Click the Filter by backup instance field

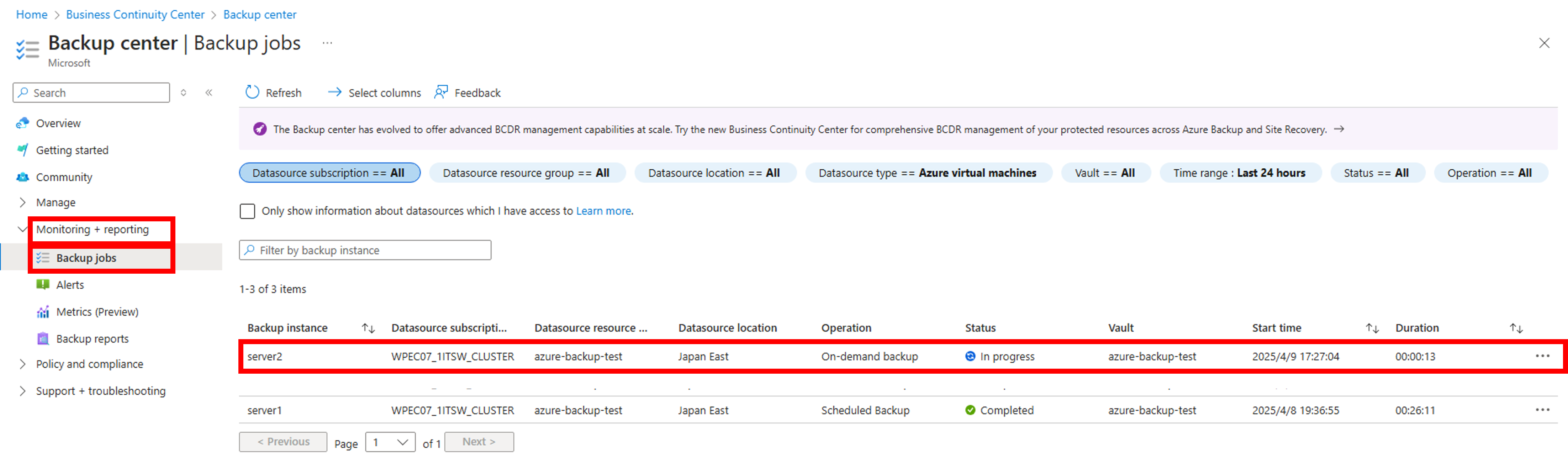click(365, 251)
